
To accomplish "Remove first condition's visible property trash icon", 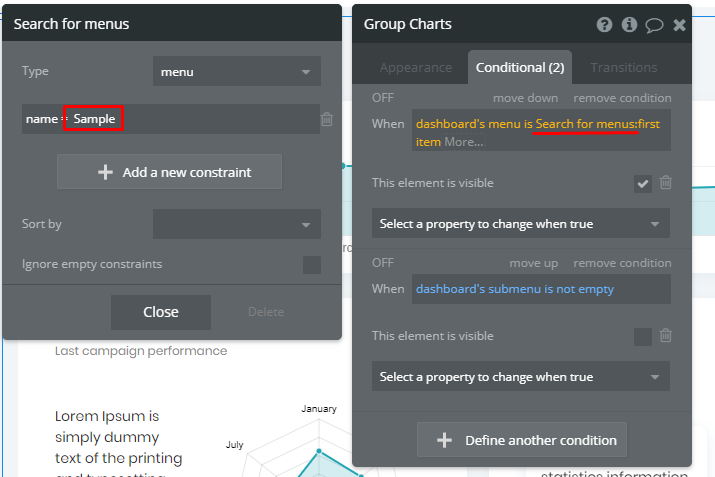I will (x=666, y=182).
